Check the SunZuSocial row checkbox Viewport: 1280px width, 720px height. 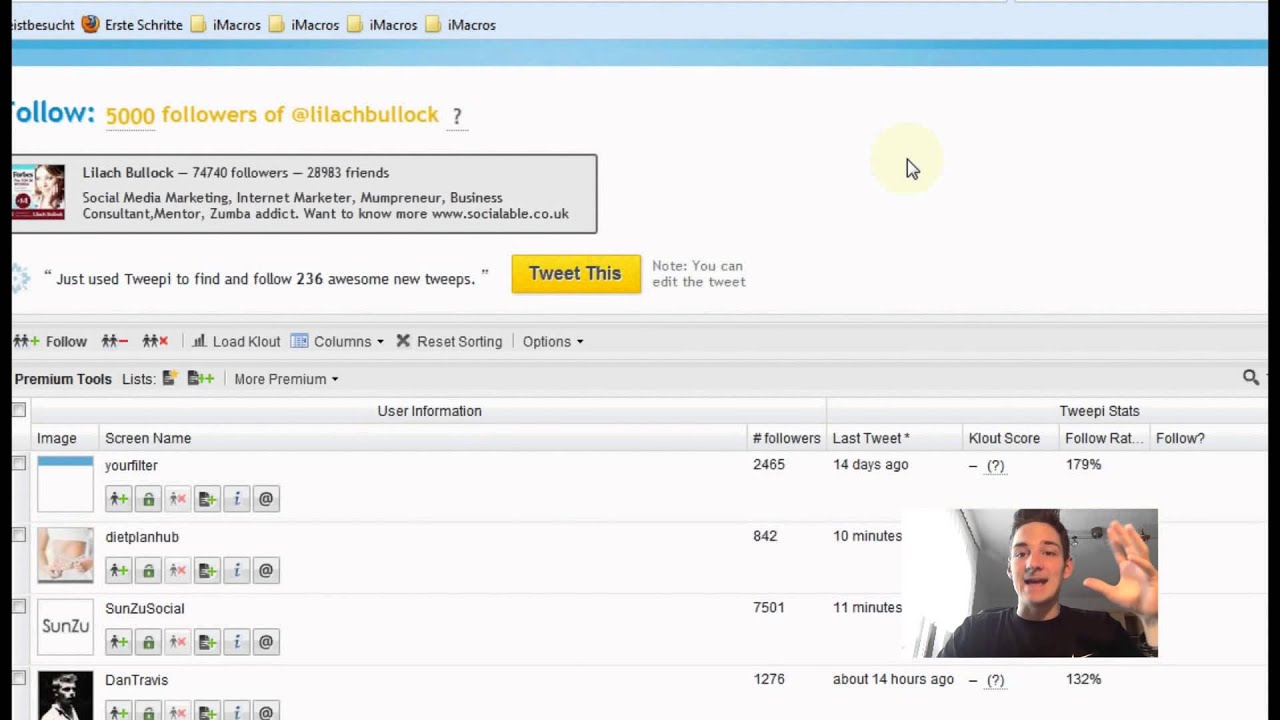(19, 606)
